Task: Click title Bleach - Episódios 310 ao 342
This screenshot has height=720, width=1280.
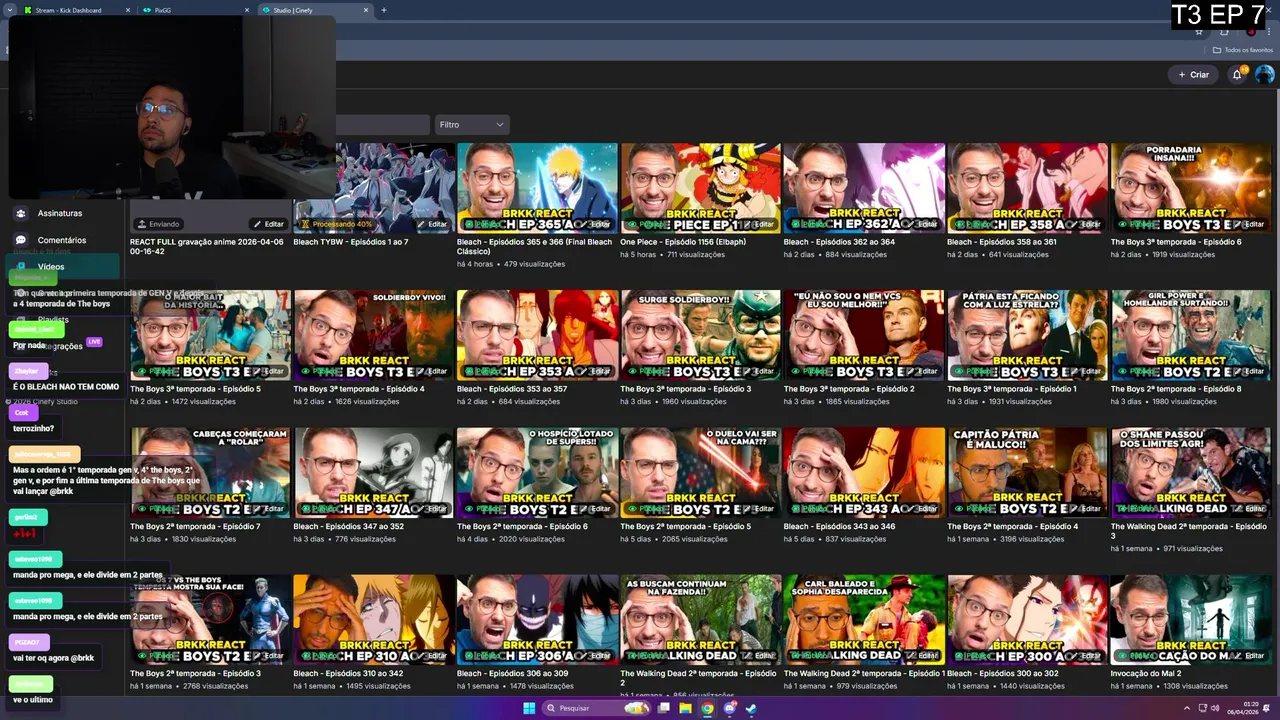Action: [x=348, y=674]
